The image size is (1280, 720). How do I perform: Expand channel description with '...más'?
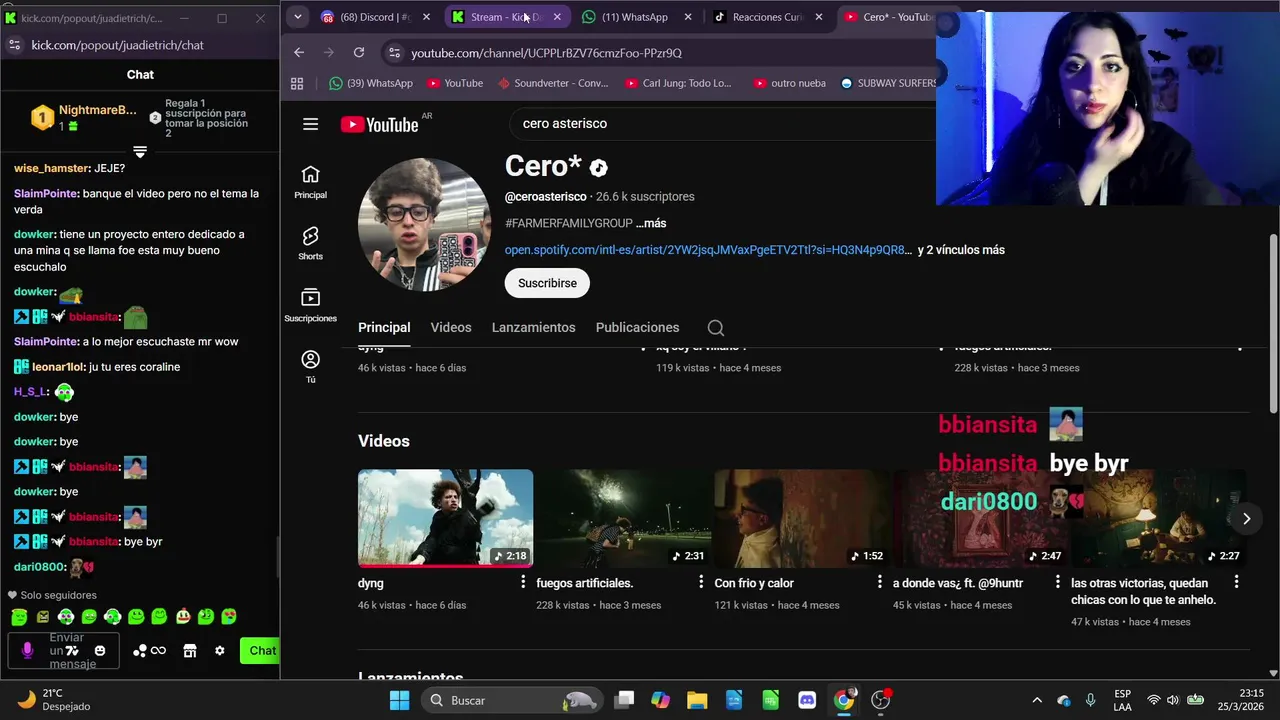(x=651, y=223)
